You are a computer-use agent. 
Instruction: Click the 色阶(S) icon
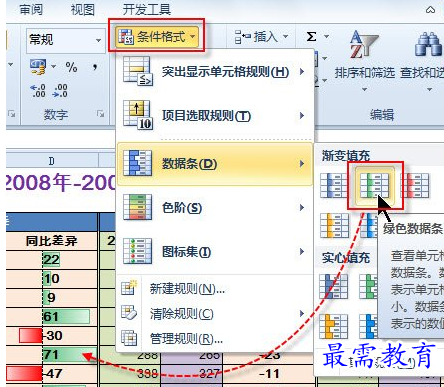point(138,207)
